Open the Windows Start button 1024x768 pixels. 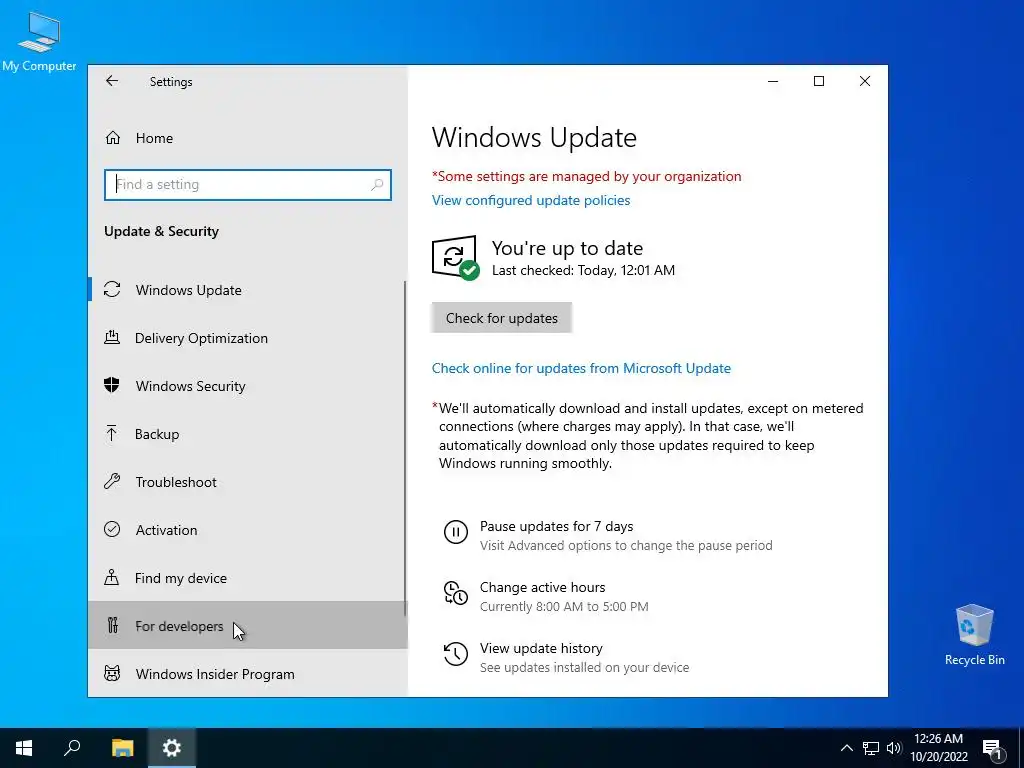click(x=24, y=748)
